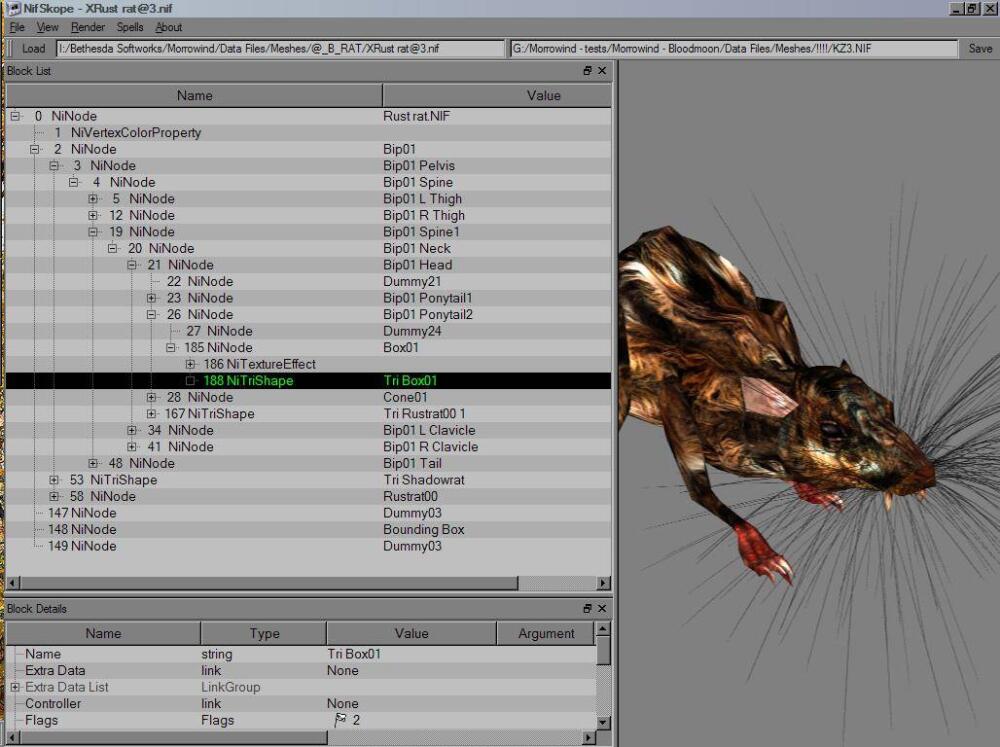Click the Argument column header
The width and height of the screenshot is (1000, 747).
tap(546, 633)
